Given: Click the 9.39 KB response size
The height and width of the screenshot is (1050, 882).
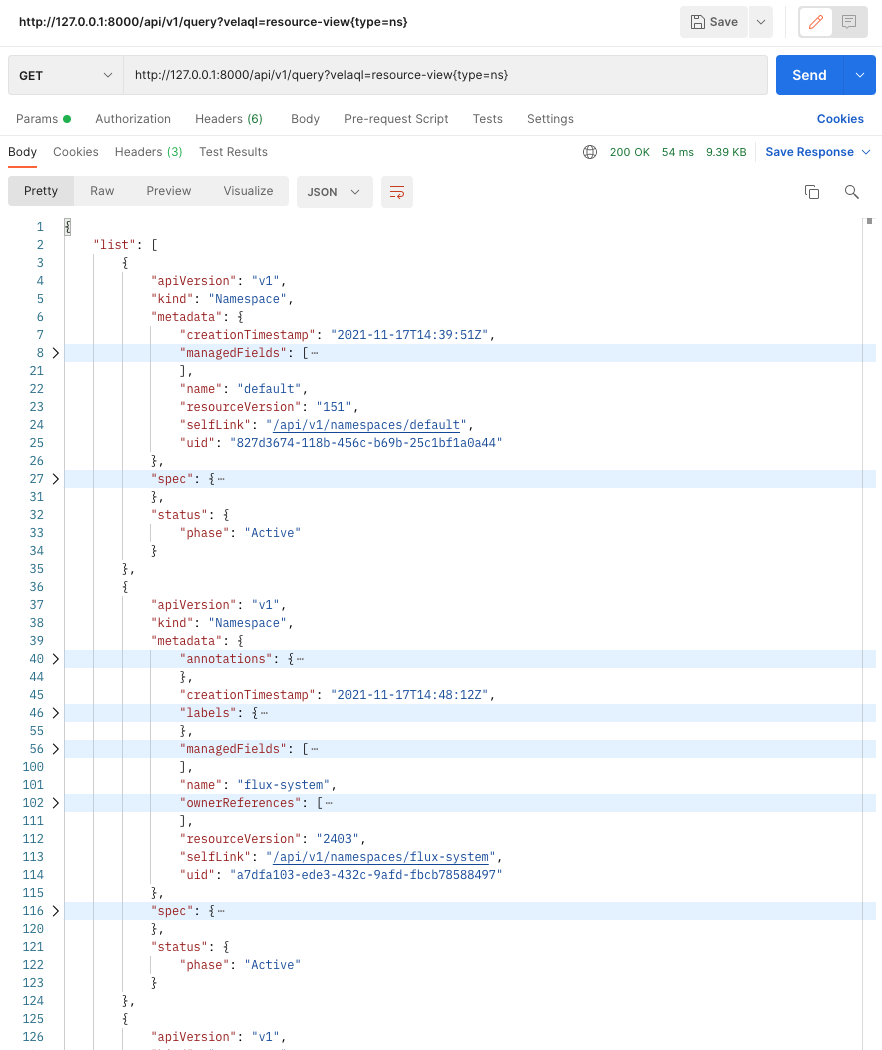Looking at the screenshot, I should [726, 152].
